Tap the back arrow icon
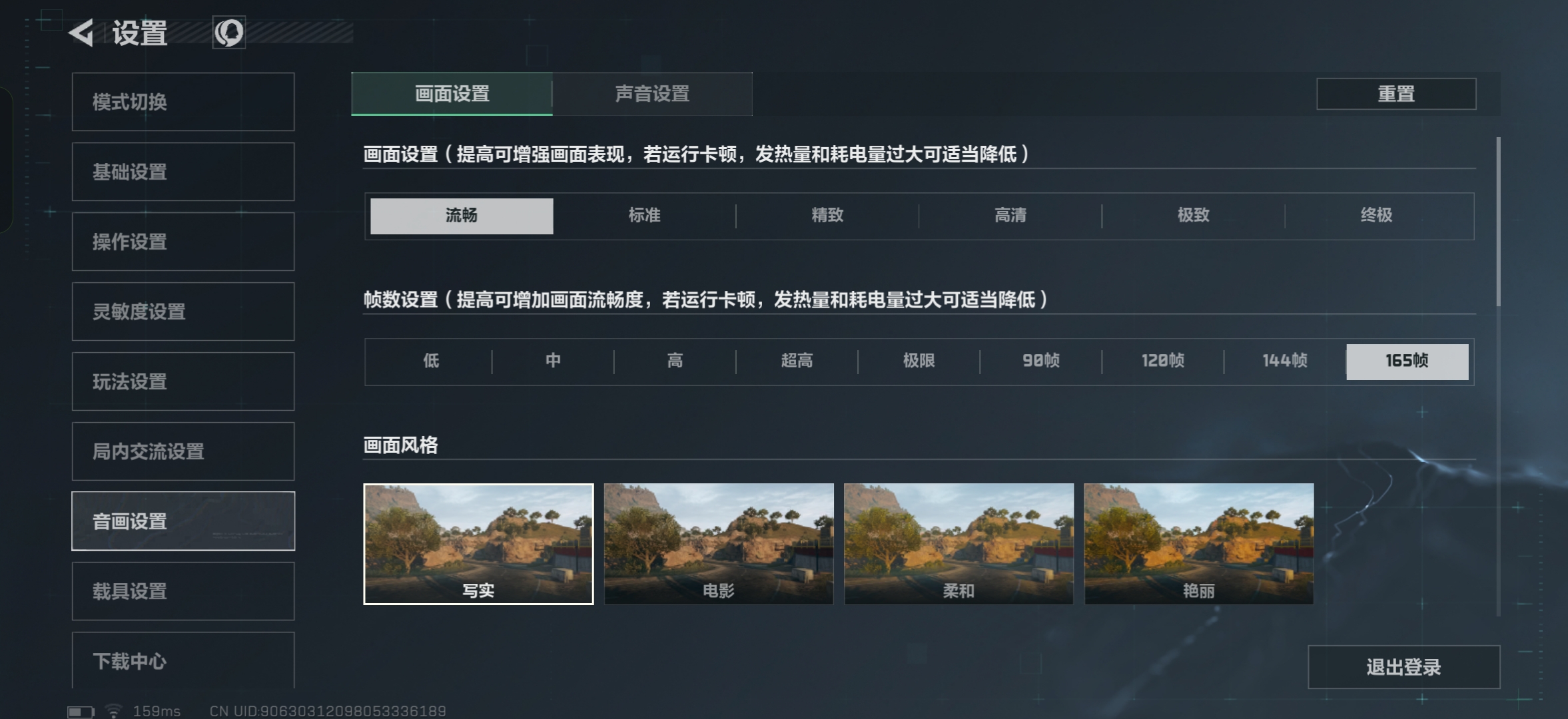Image resolution: width=1568 pixels, height=719 pixels. tap(81, 33)
